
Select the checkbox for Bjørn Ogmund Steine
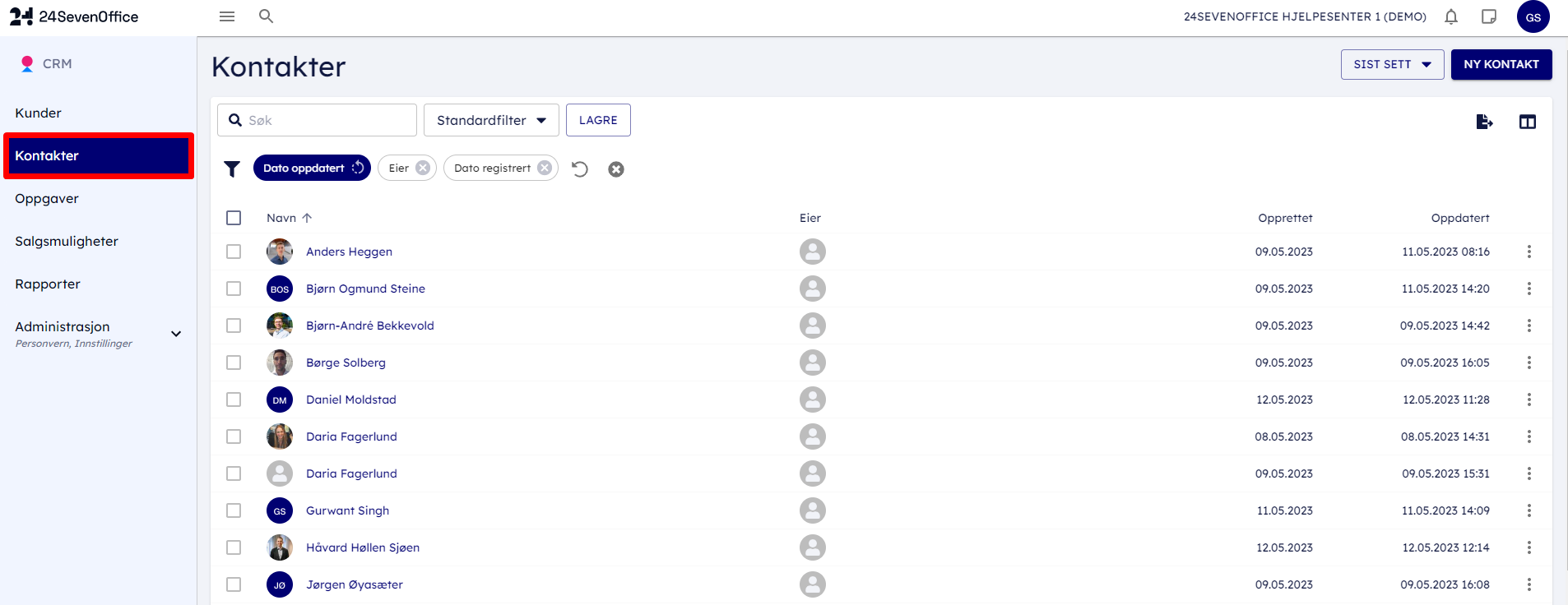pos(234,289)
